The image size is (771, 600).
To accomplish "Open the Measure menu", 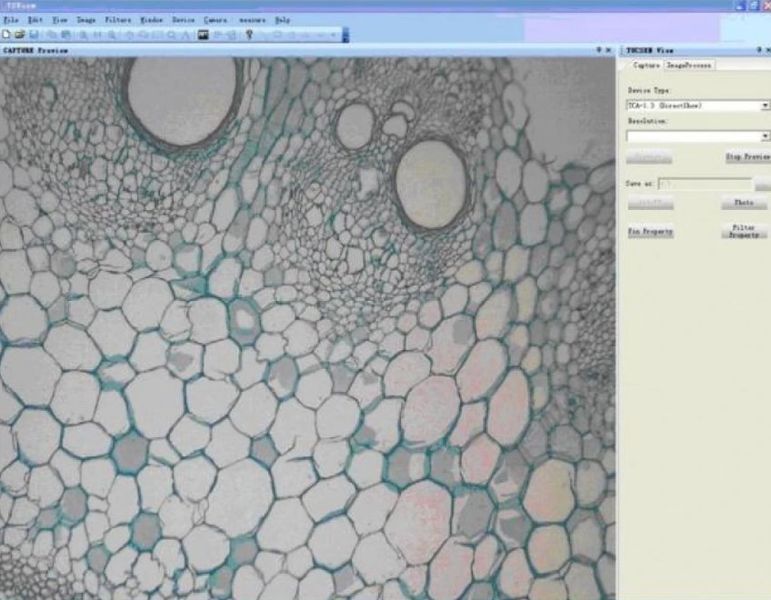I will point(252,20).
